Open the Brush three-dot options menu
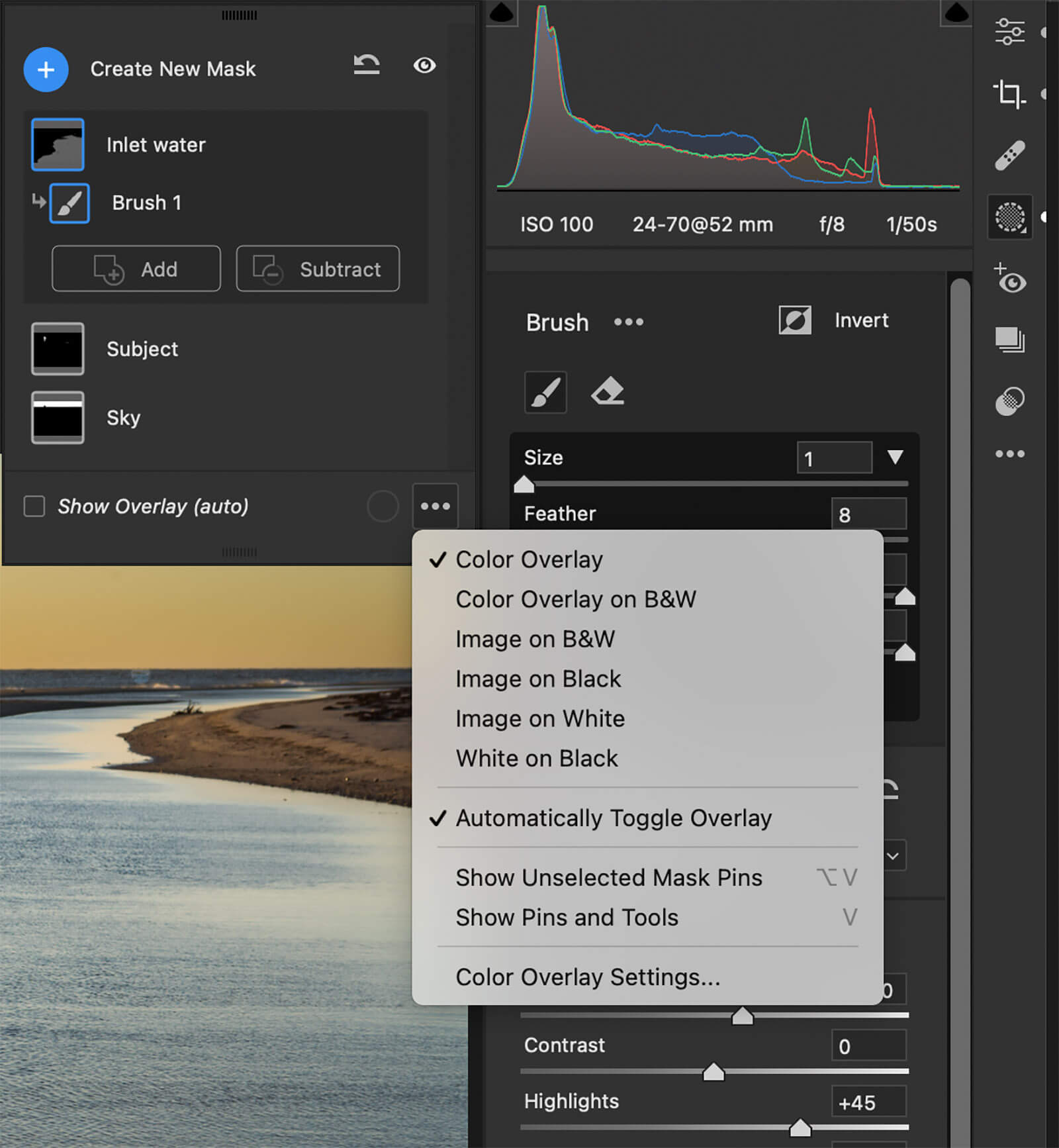 tap(628, 322)
